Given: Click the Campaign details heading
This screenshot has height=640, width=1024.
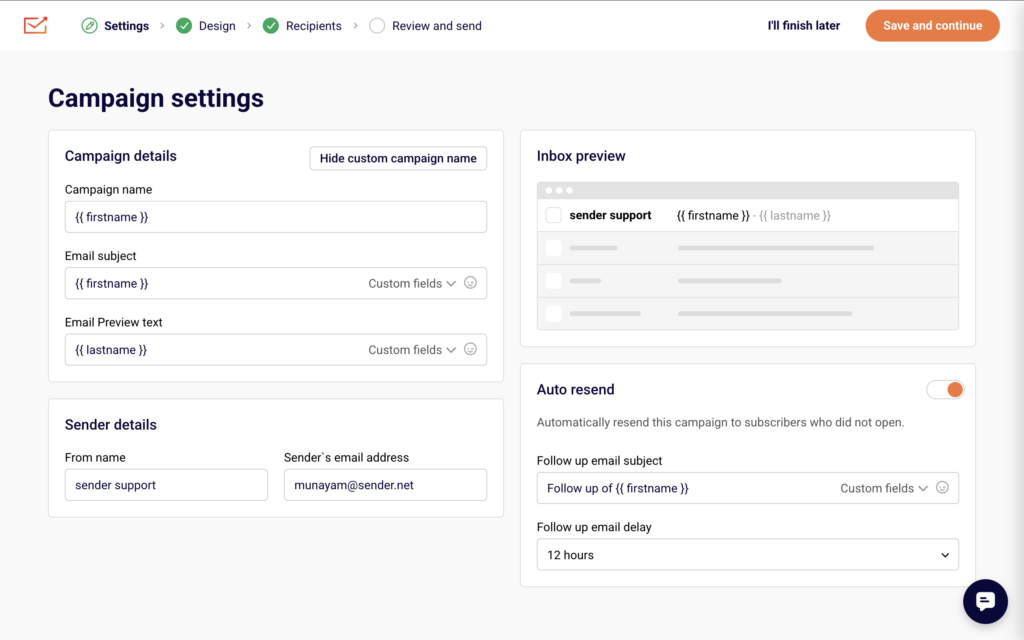Looking at the screenshot, I should click(121, 156).
